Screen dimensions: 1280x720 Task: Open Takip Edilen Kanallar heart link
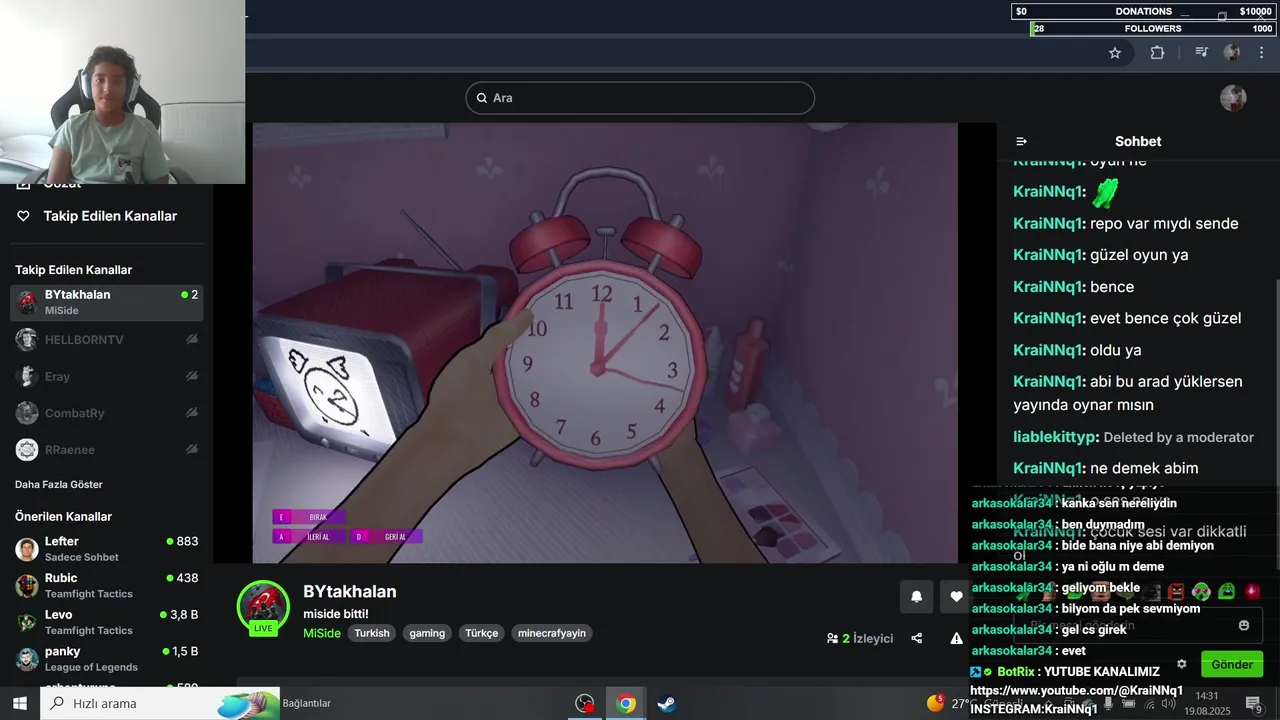(97, 216)
